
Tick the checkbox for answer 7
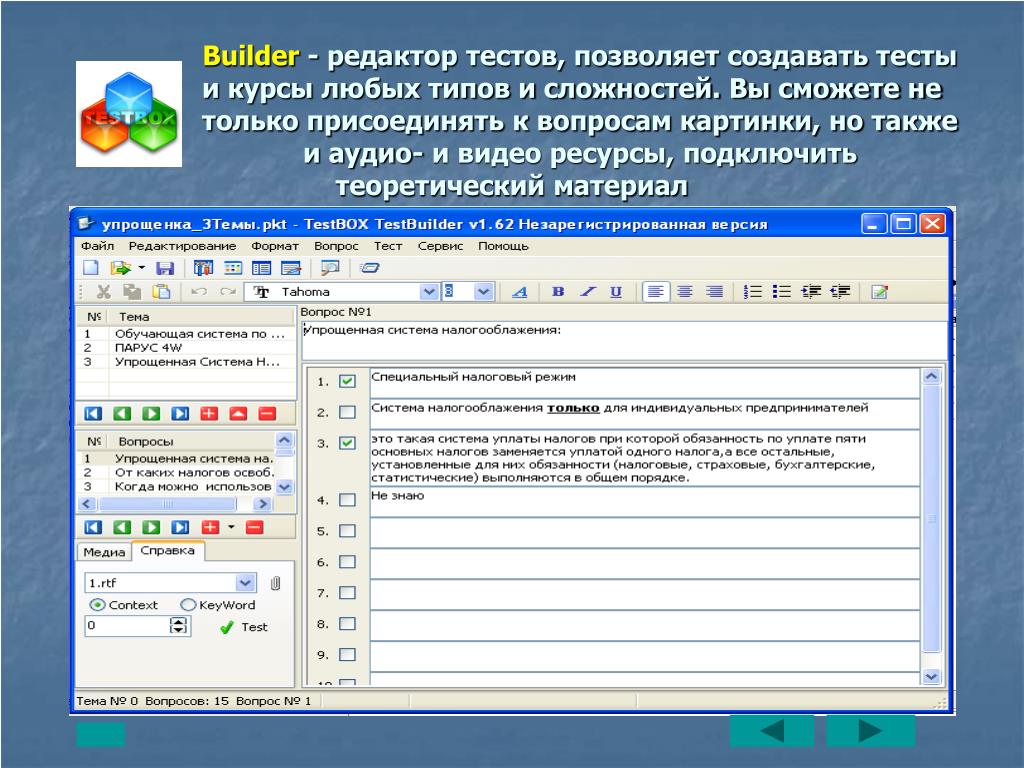(x=347, y=593)
